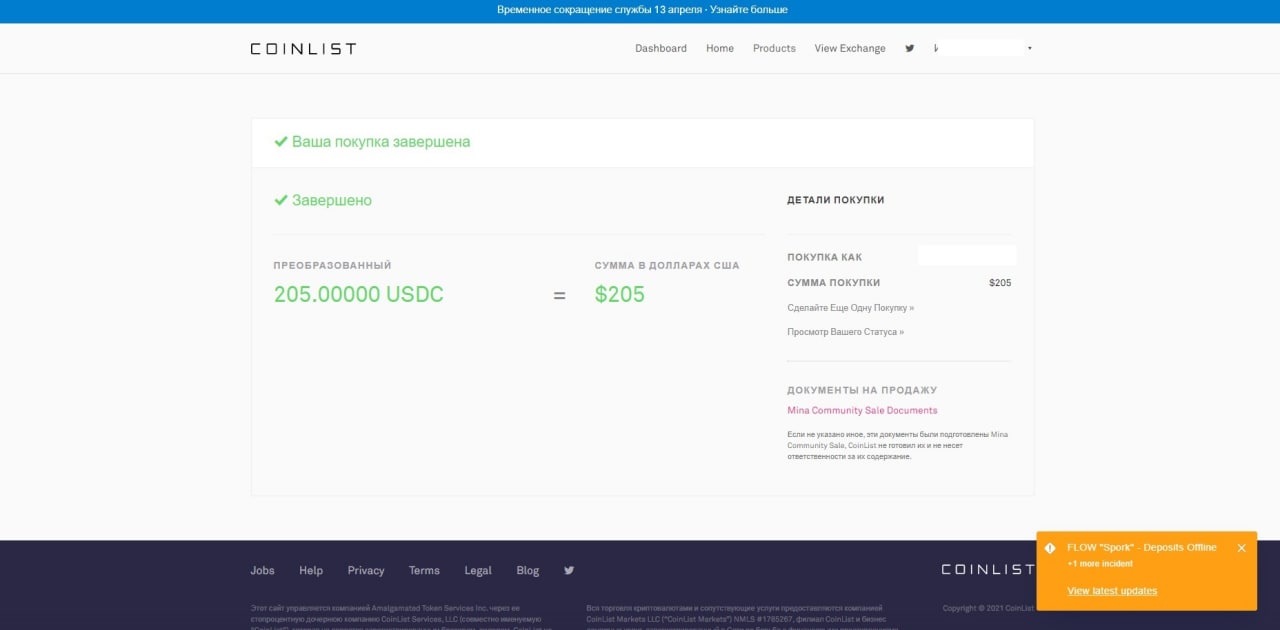Open the Twitter icon in top navigation
The image size is (1280, 630).
coord(909,48)
